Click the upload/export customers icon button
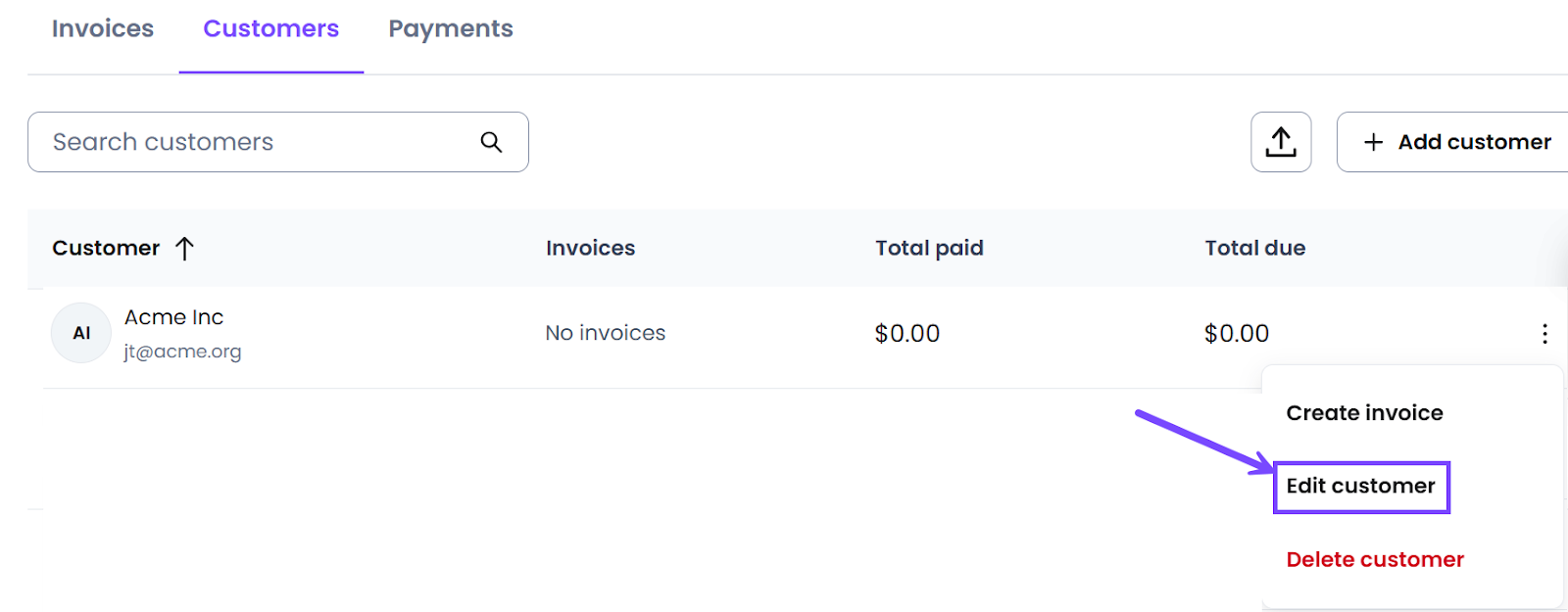Viewport: 1568px width, 612px height. (1281, 142)
